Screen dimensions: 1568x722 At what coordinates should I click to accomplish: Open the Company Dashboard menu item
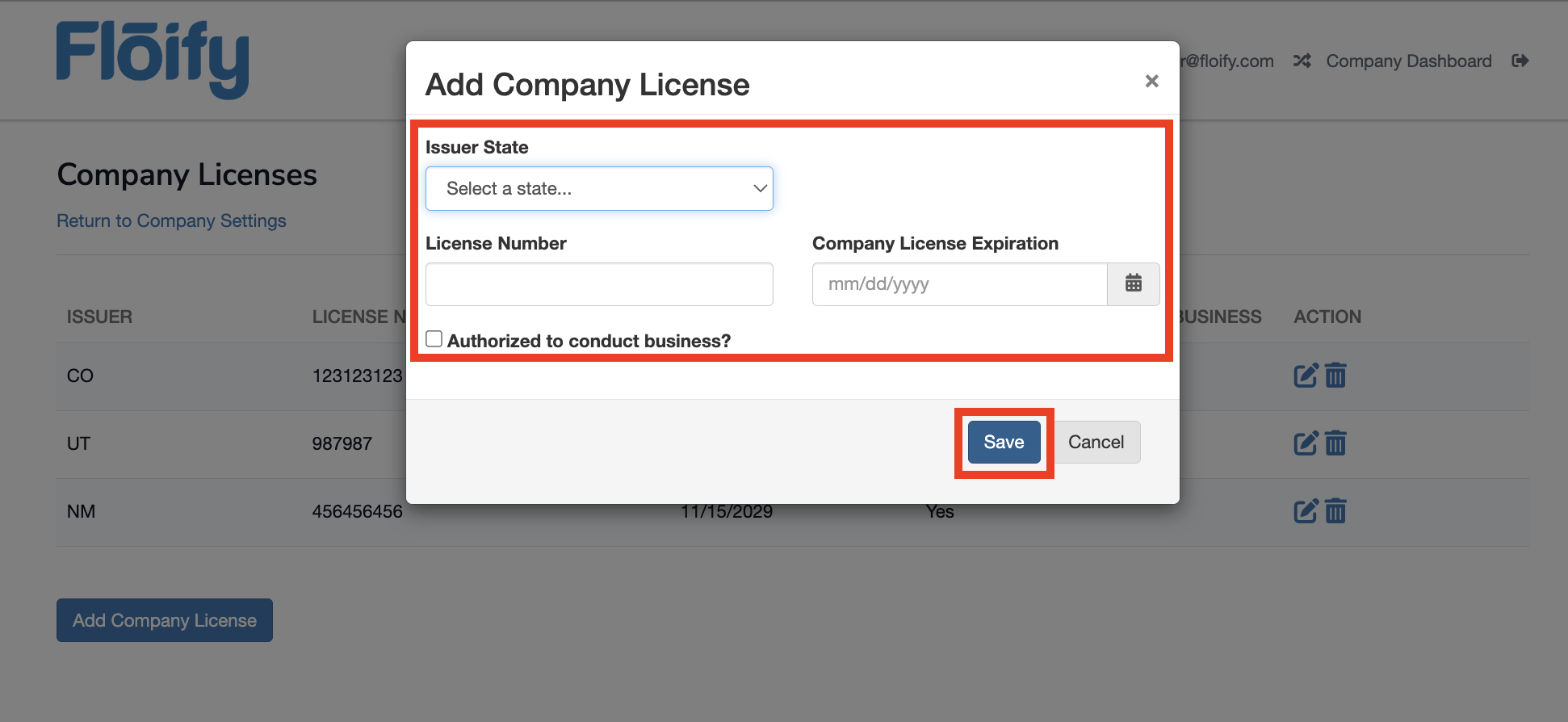1408,61
